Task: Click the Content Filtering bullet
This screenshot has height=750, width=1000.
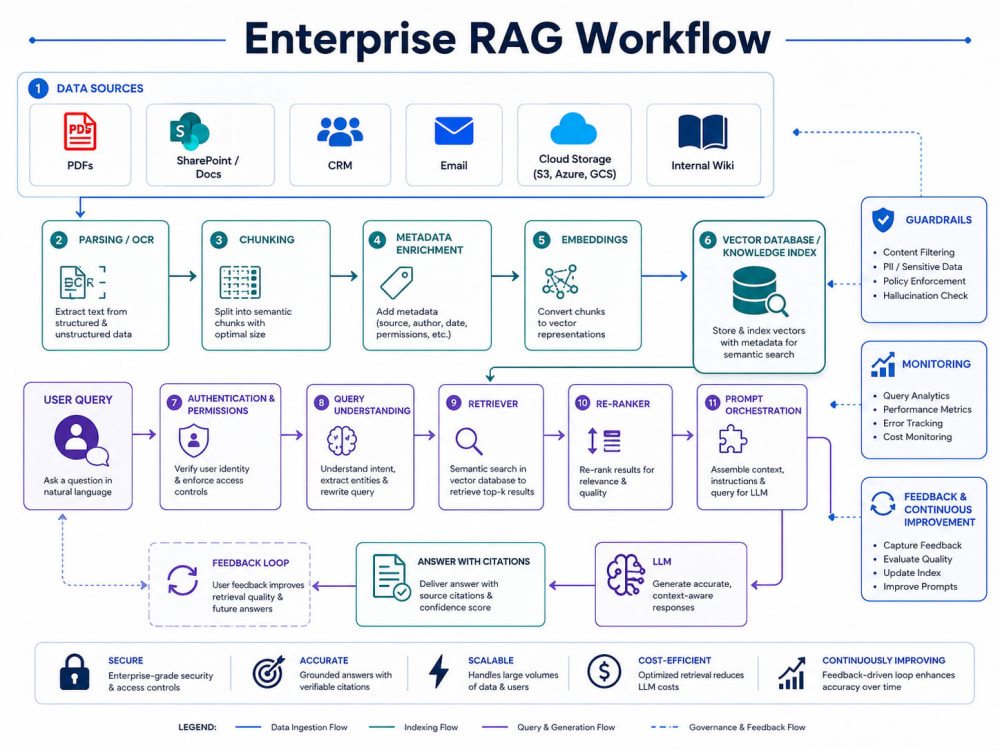Action: click(918, 253)
